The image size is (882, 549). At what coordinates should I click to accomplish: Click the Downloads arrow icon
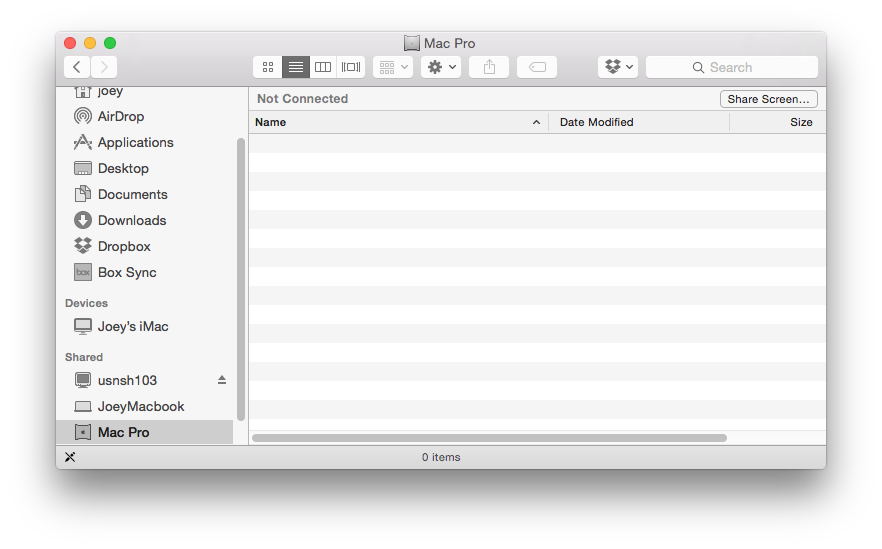83,220
